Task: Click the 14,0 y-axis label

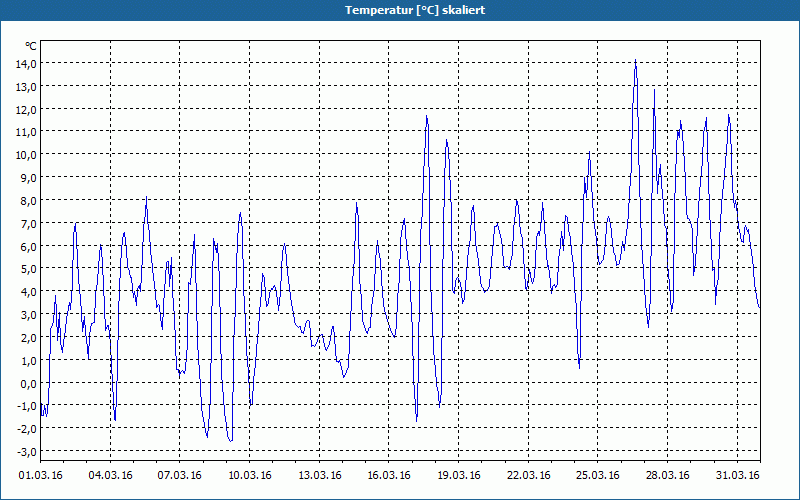Action: coord(27,64)
